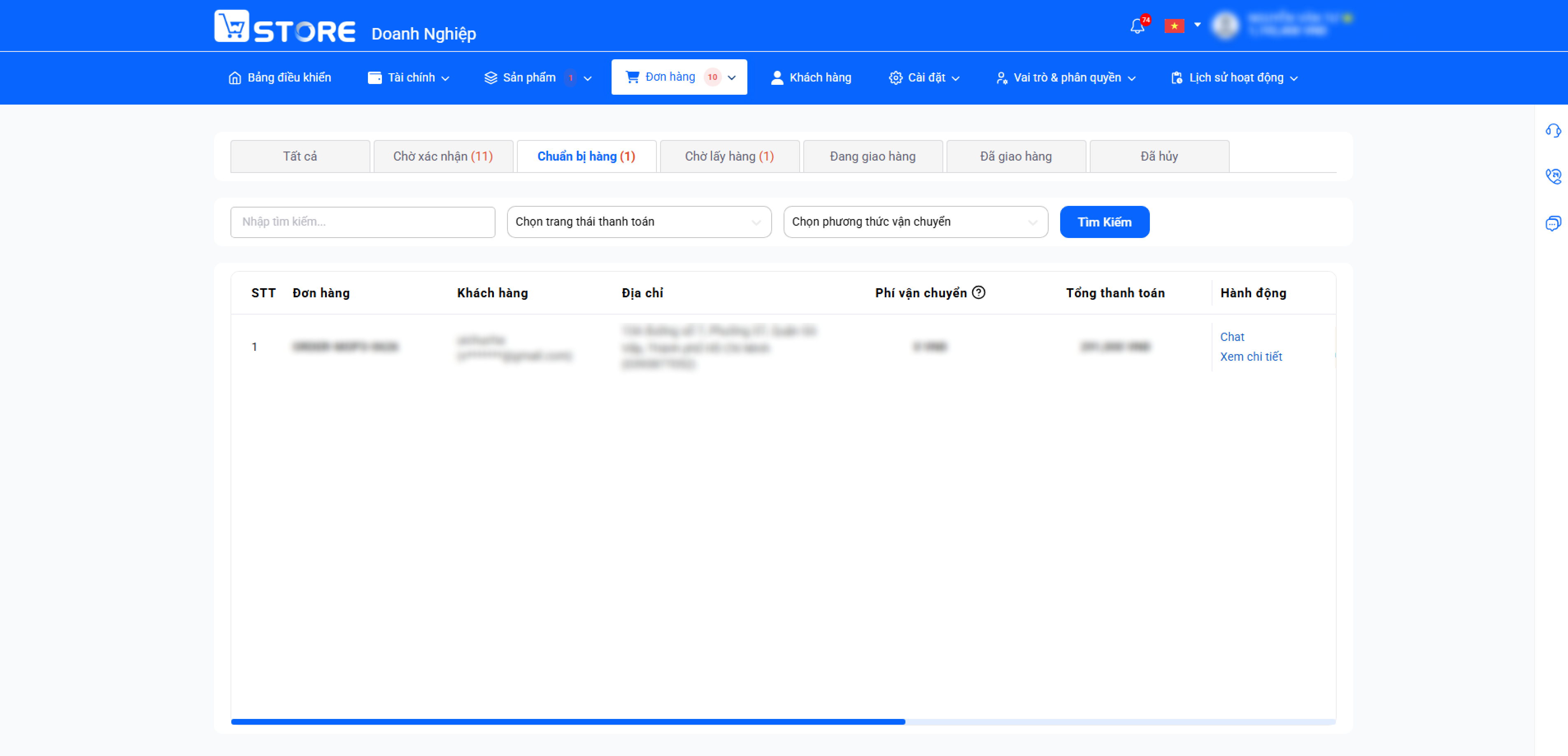This screenshot has width=1568, height=756.
Task: Open Chọn trạng thái thanh toán dropdown
Action: (639, 222)
